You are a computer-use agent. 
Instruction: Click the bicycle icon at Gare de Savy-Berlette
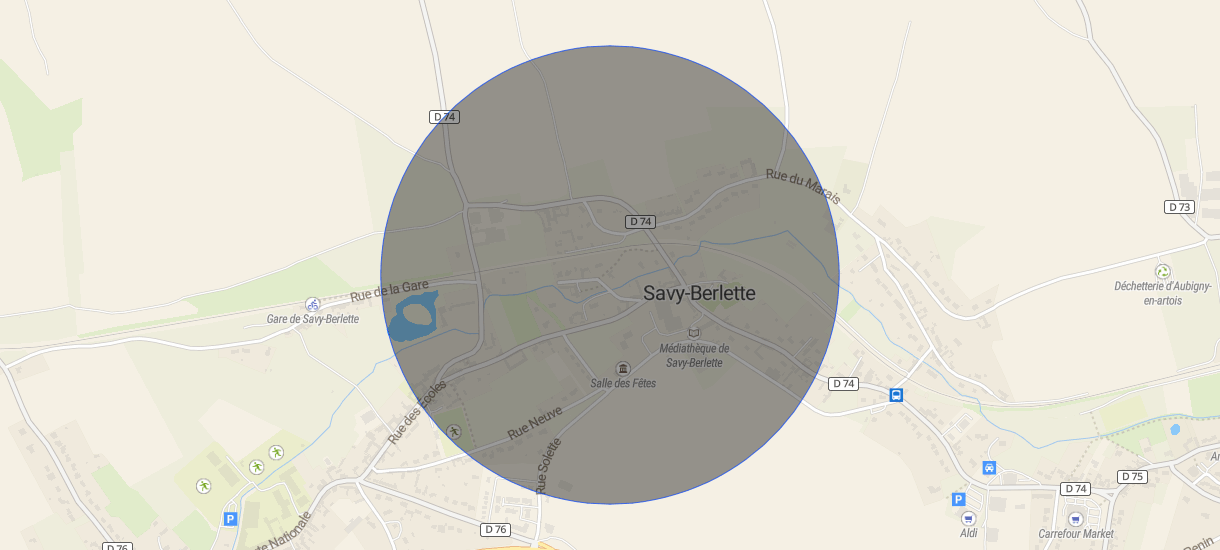tap(313, 304)
